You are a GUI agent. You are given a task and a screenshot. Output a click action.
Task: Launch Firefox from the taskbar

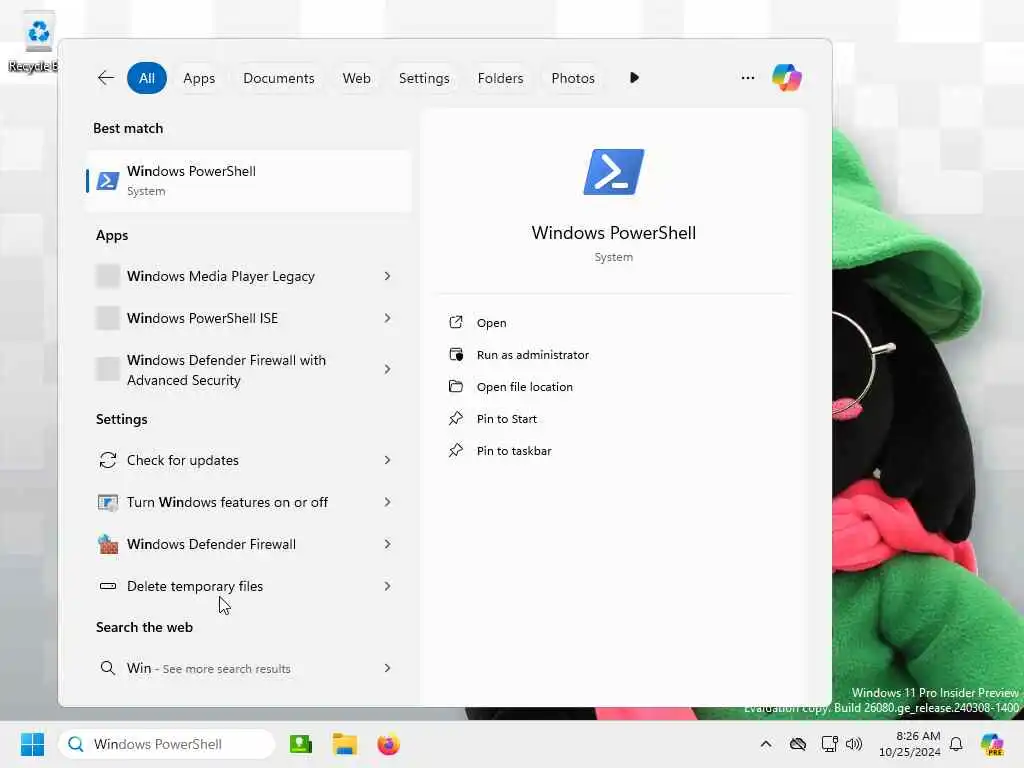pyautogui.click(x=389, y=744)
